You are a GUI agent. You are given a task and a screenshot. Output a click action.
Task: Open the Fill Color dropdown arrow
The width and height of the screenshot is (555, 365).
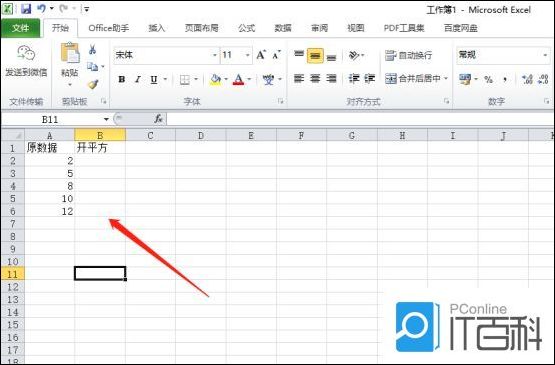(x=226, y=79)
